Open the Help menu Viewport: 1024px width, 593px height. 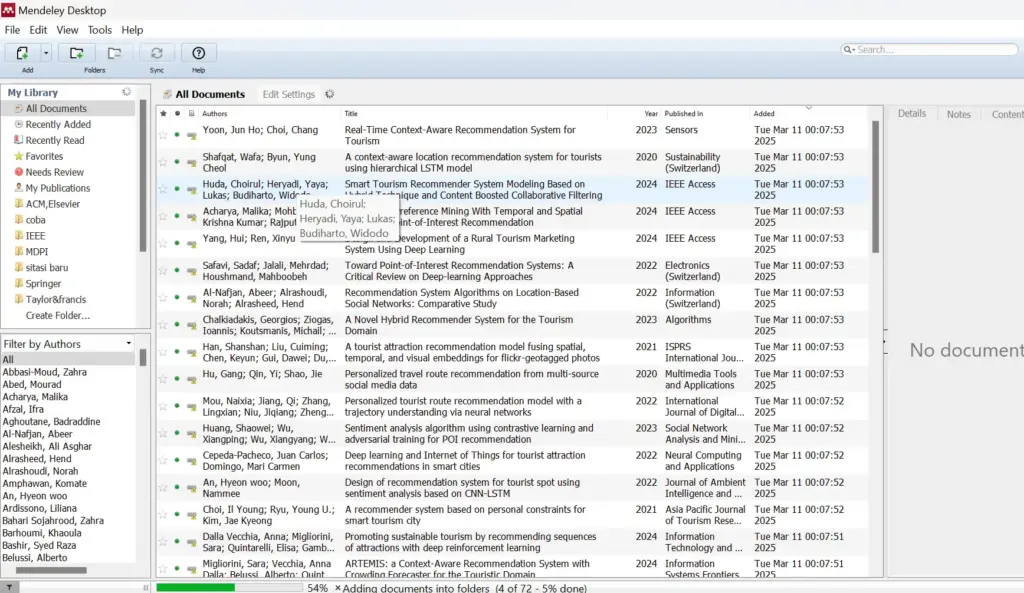tap(132, 30)
